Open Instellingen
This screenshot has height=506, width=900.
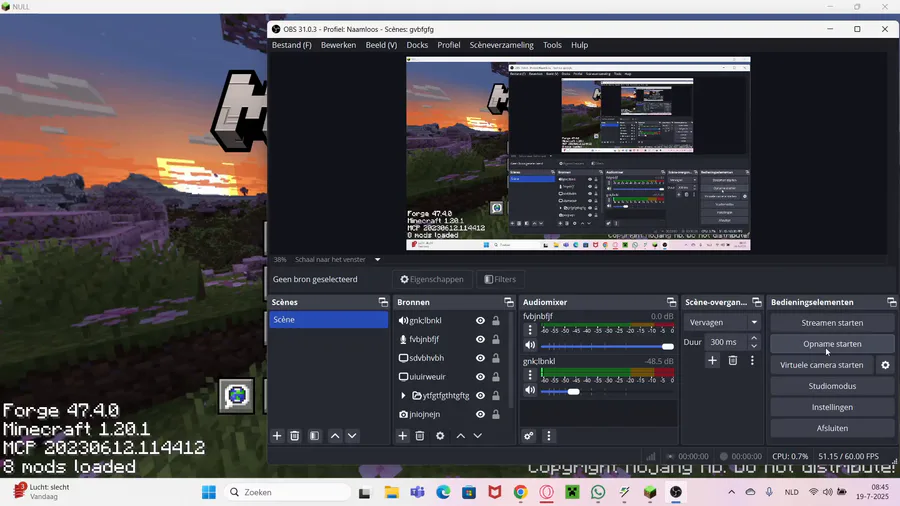[x=832, y=407]
